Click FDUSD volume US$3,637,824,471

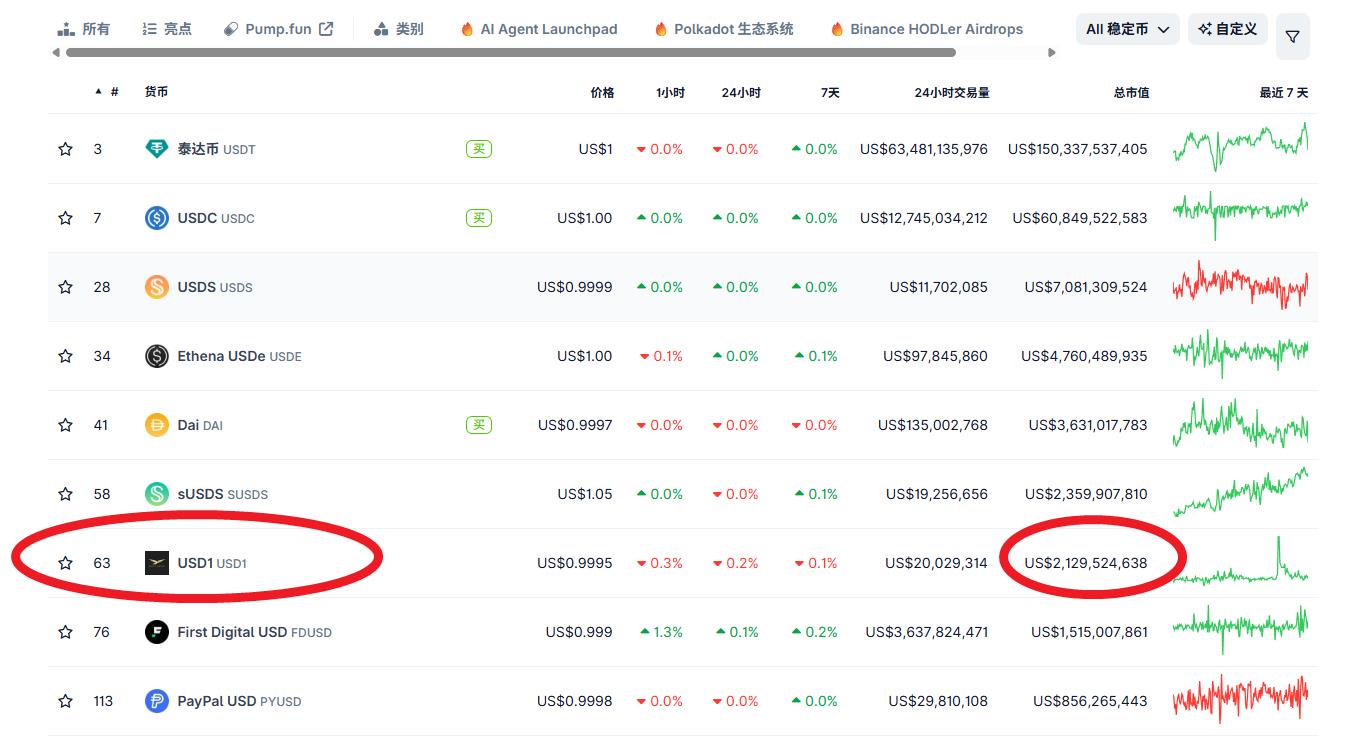pyautogui.click(x=926, y=632)
